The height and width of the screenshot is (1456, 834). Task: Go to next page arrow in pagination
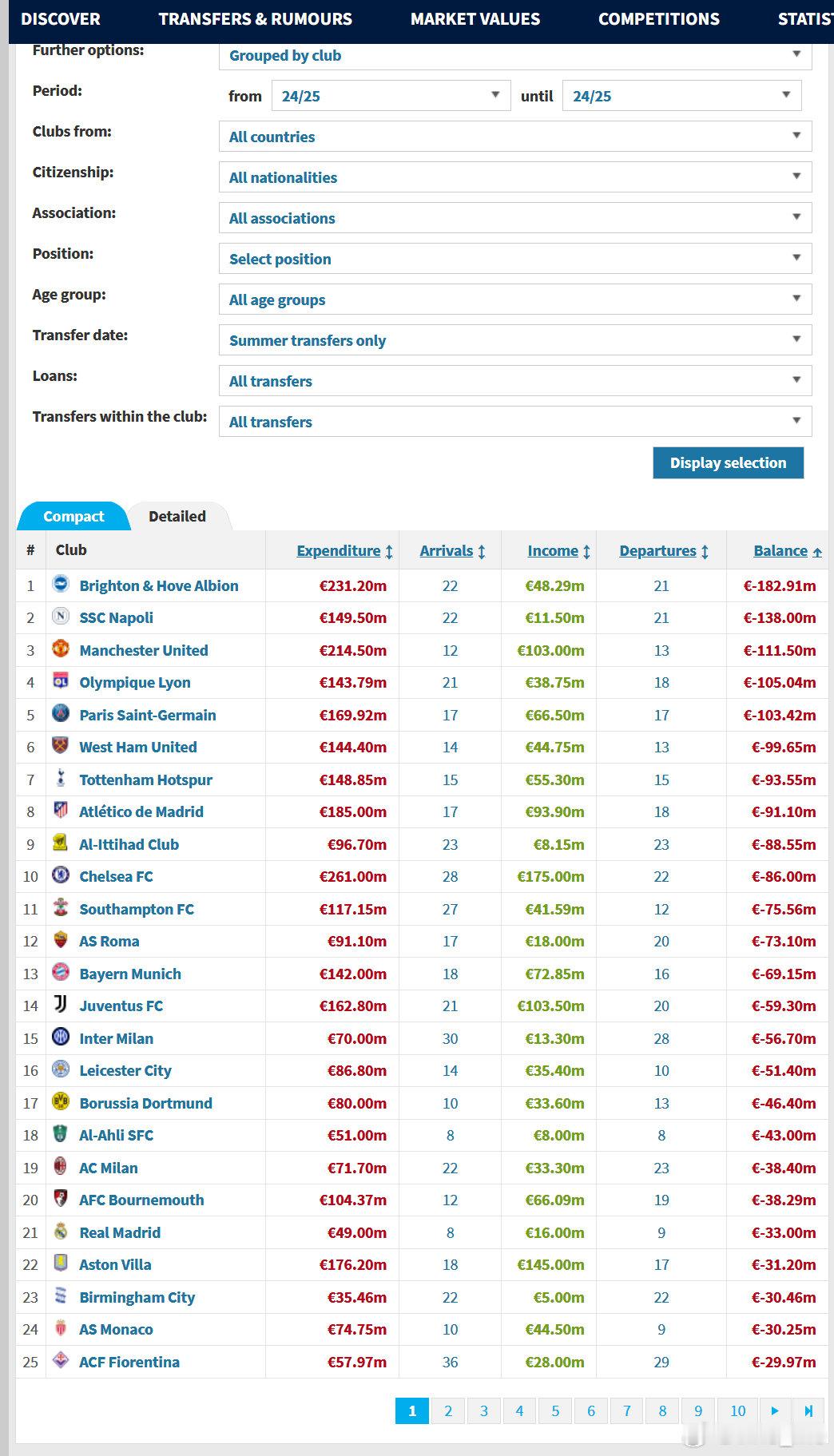(x=774, y=1410)
